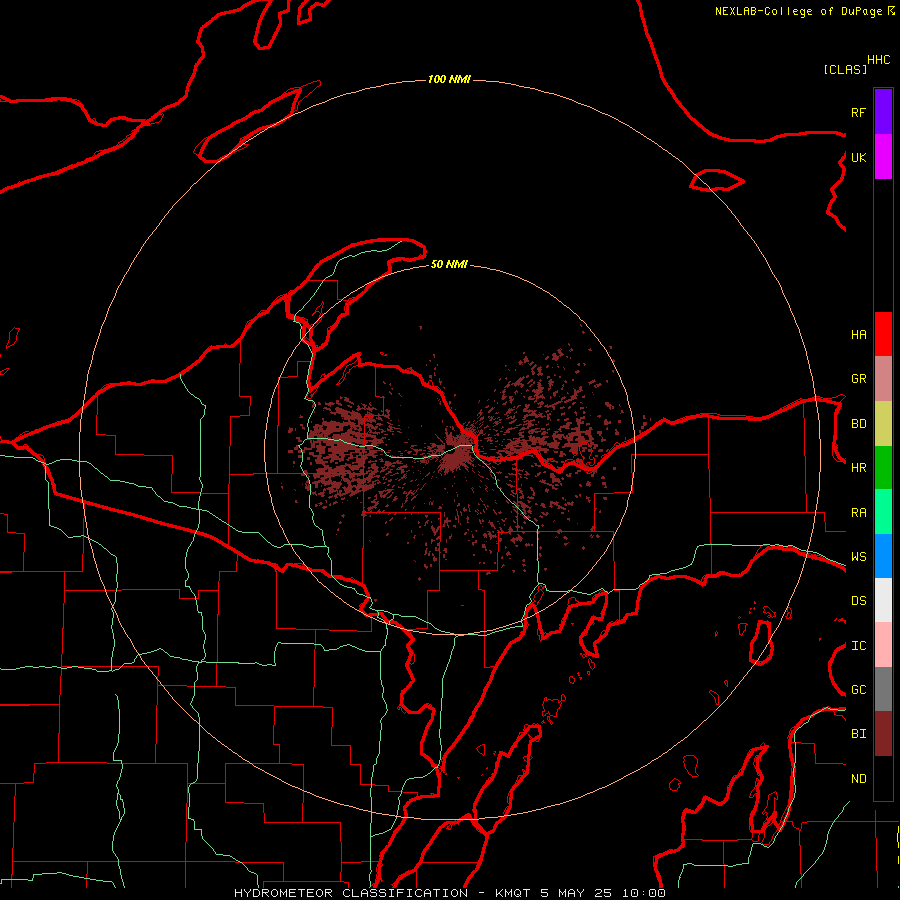Click the IC light pink legend swatch
This screenshot has width=900, height=900.
883,645
